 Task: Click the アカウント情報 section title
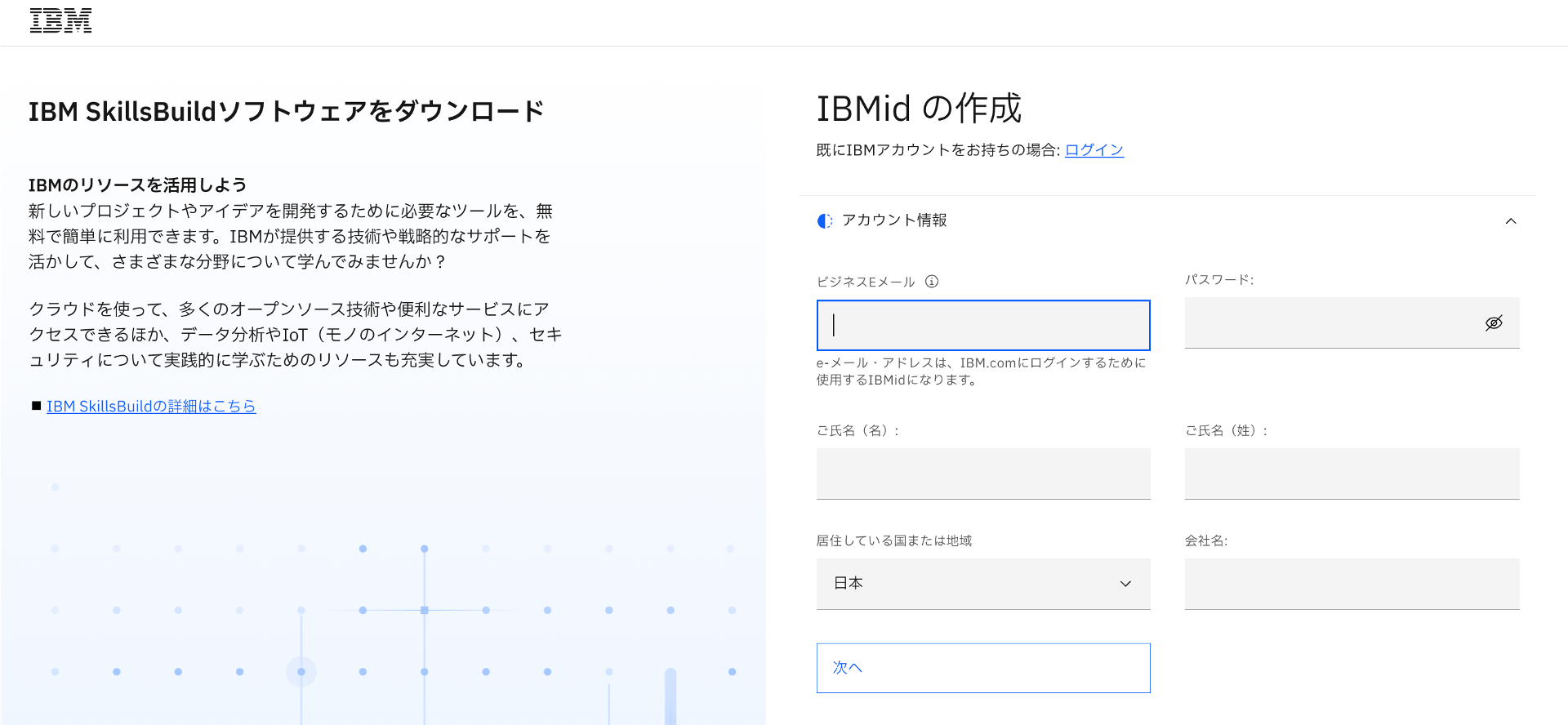(x=894, y=220)
